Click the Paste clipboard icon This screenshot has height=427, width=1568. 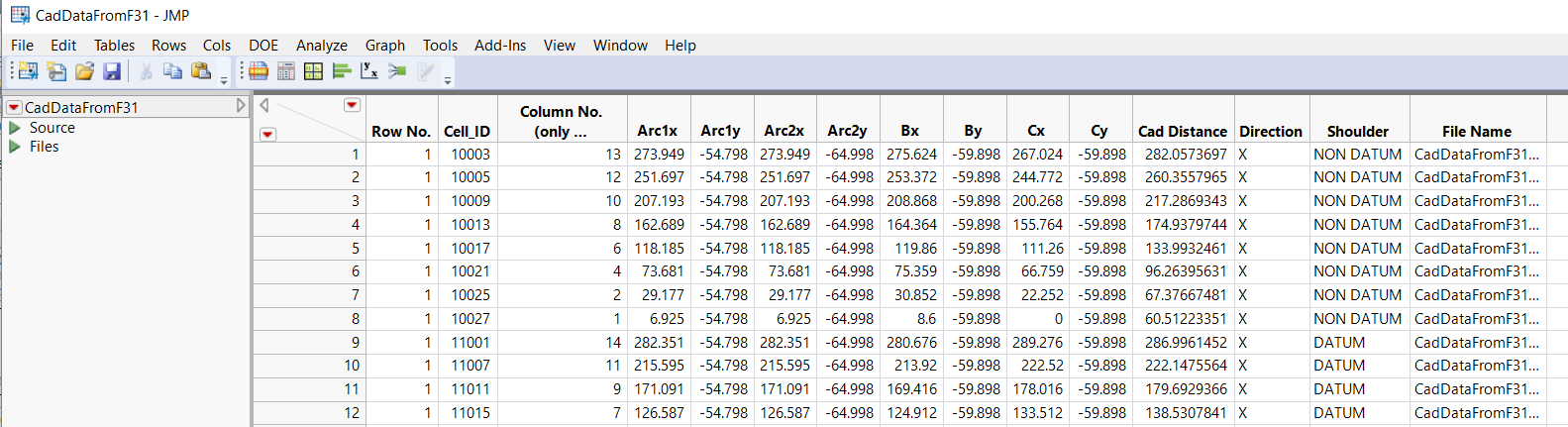(x=201, y=71)
